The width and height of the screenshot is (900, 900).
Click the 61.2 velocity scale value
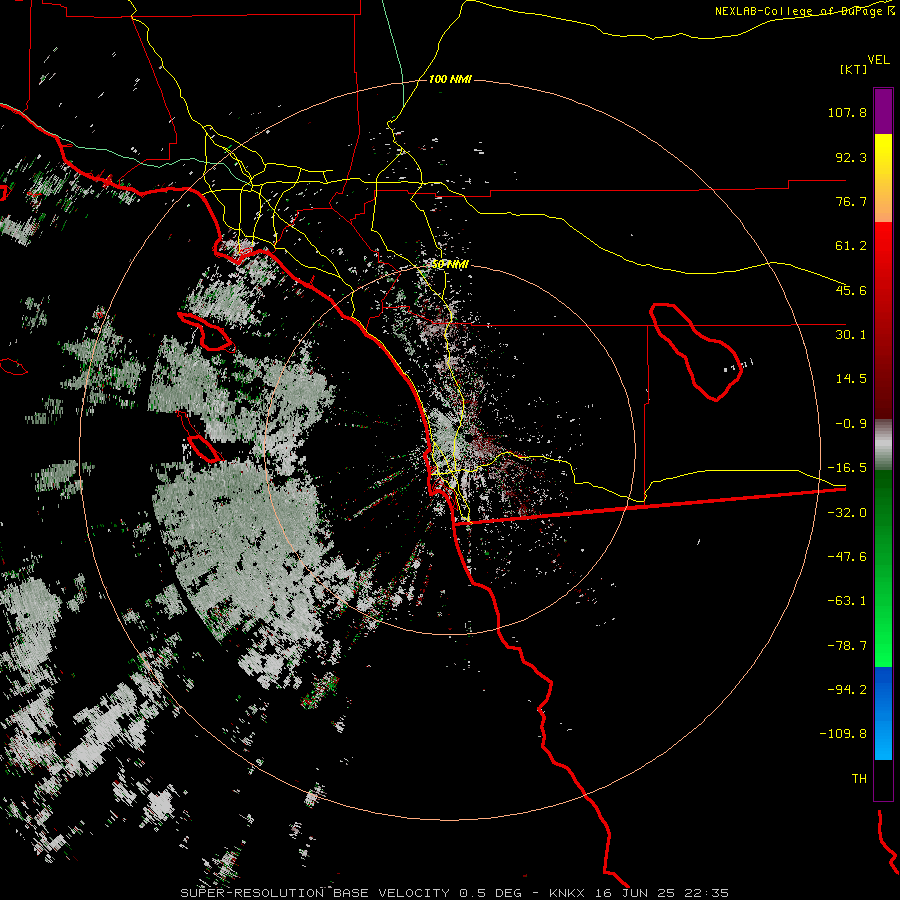(x=851, y=246)
